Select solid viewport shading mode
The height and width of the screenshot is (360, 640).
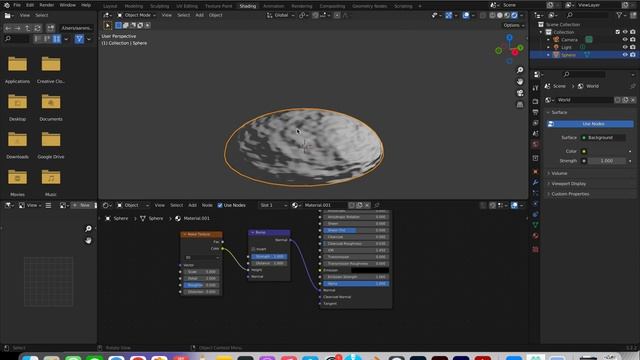(x=500, y=15)
